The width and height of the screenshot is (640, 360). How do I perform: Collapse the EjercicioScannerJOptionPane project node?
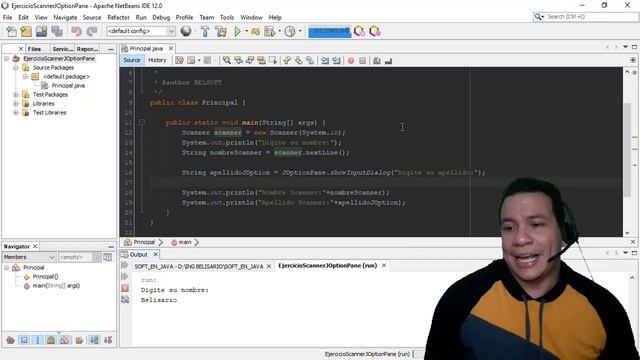click(x=7, y=59)
